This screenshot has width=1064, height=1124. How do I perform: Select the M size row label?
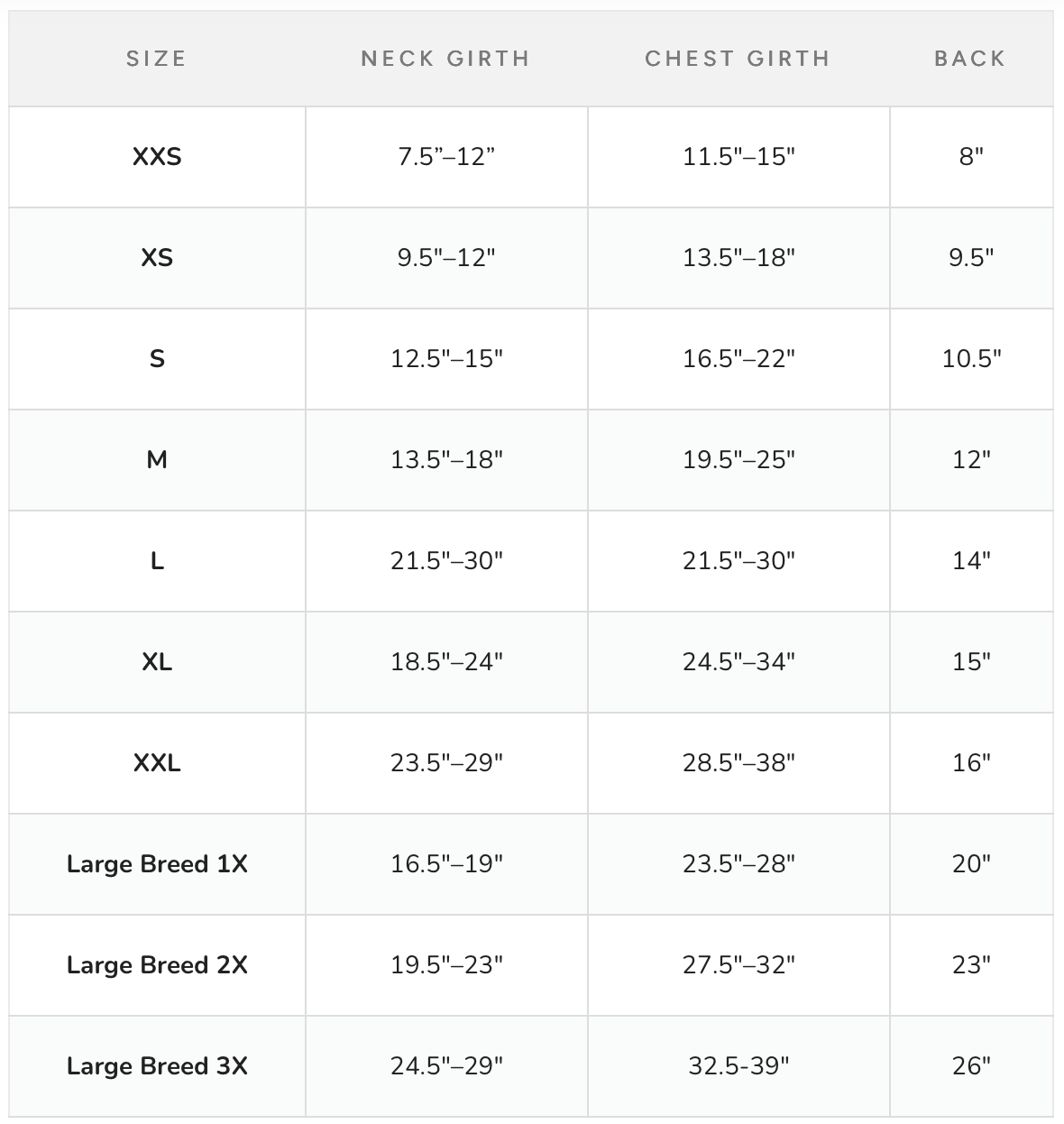[157, 460]
